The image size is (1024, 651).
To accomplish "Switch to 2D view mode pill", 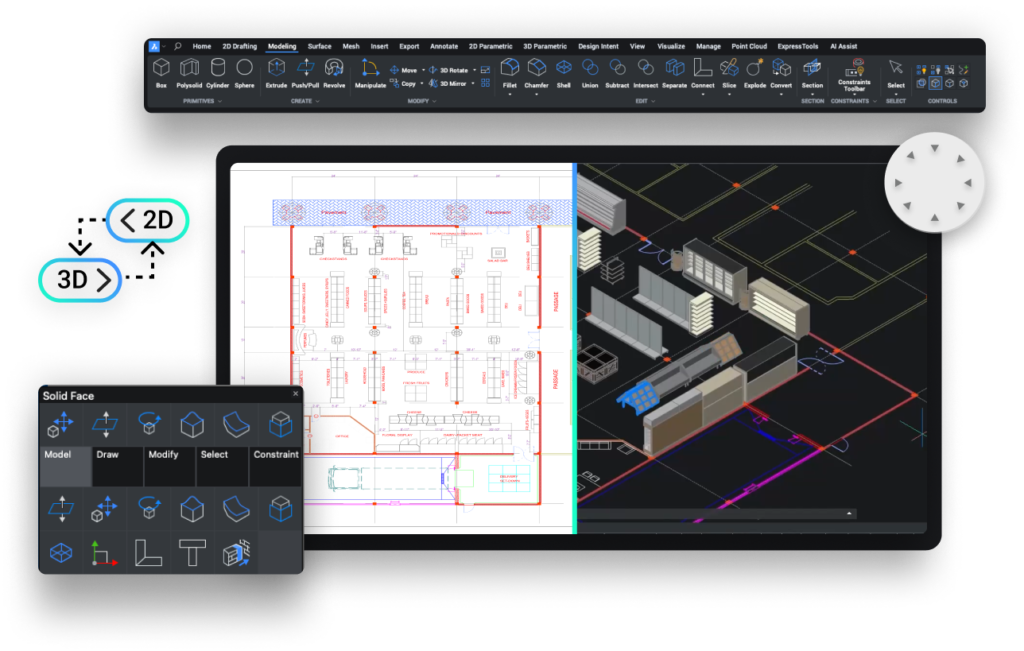I will 147,219.
